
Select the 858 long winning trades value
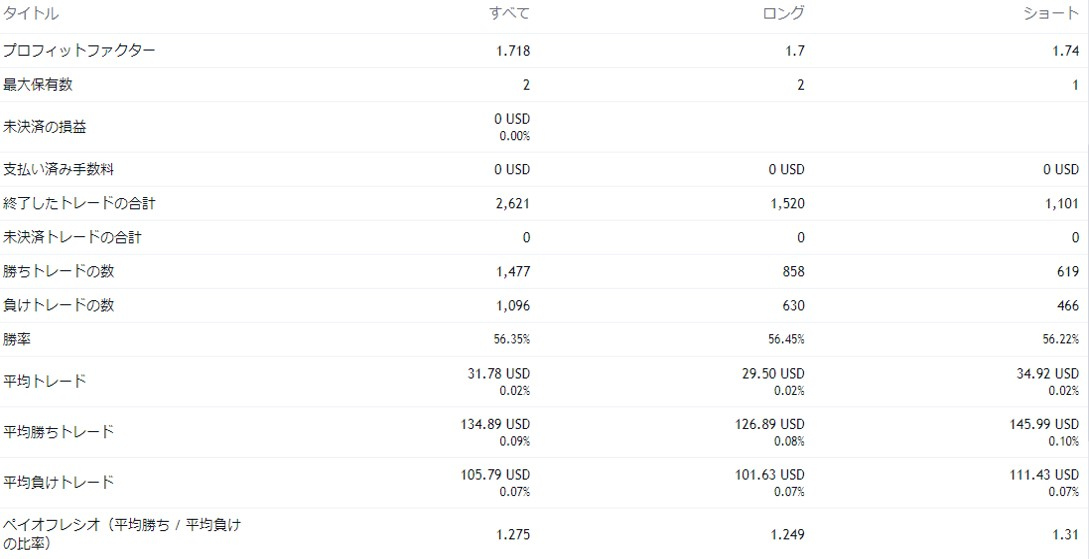(793, 272)
